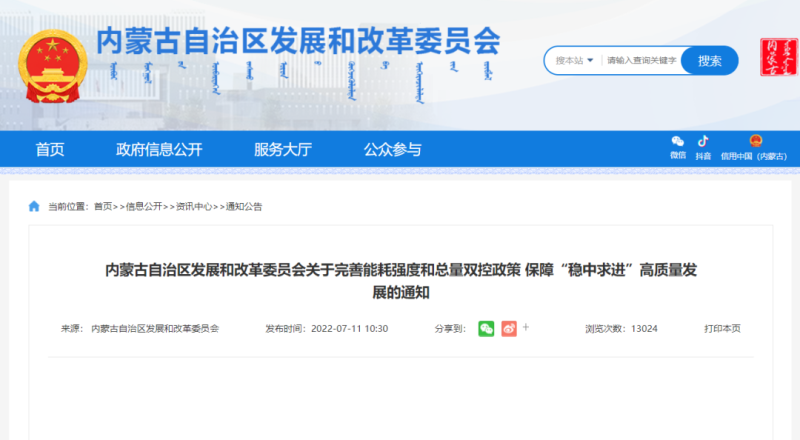Open the 服务大厅 navigation menu
Image resolution: width=800 pixels, height=440 pixels.
[x=283, y=150]
